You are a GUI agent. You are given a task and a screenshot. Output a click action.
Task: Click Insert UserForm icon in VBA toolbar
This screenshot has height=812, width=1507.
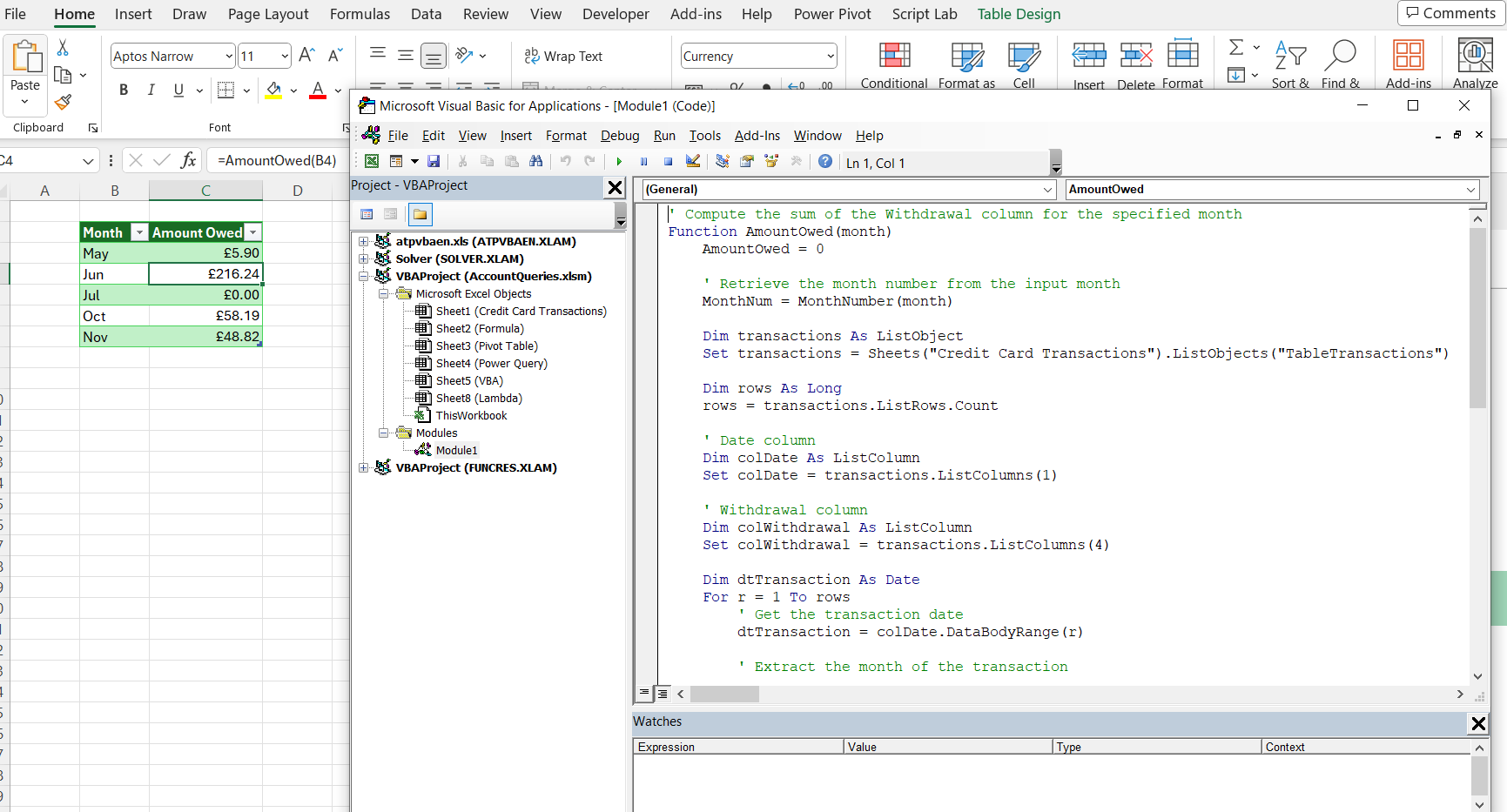[x=396, y=162]
